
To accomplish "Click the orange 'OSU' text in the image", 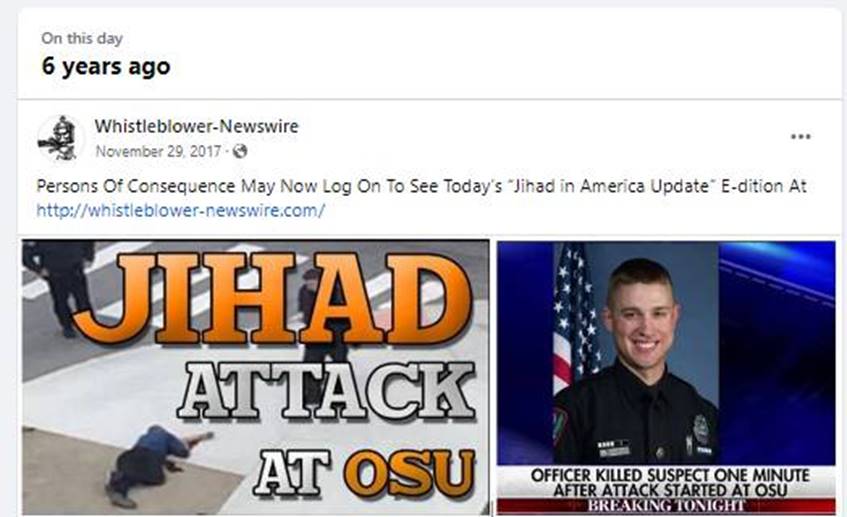I will pos(409,473).
